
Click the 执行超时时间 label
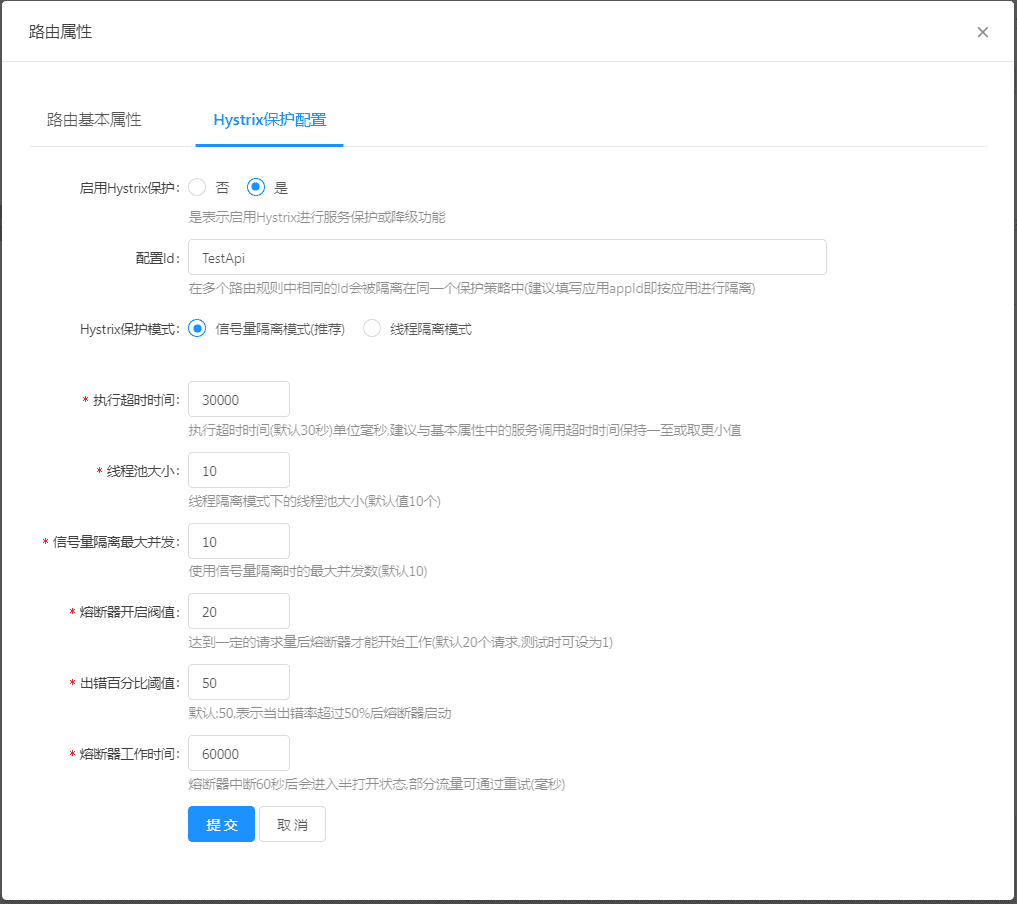coord(136,400)
